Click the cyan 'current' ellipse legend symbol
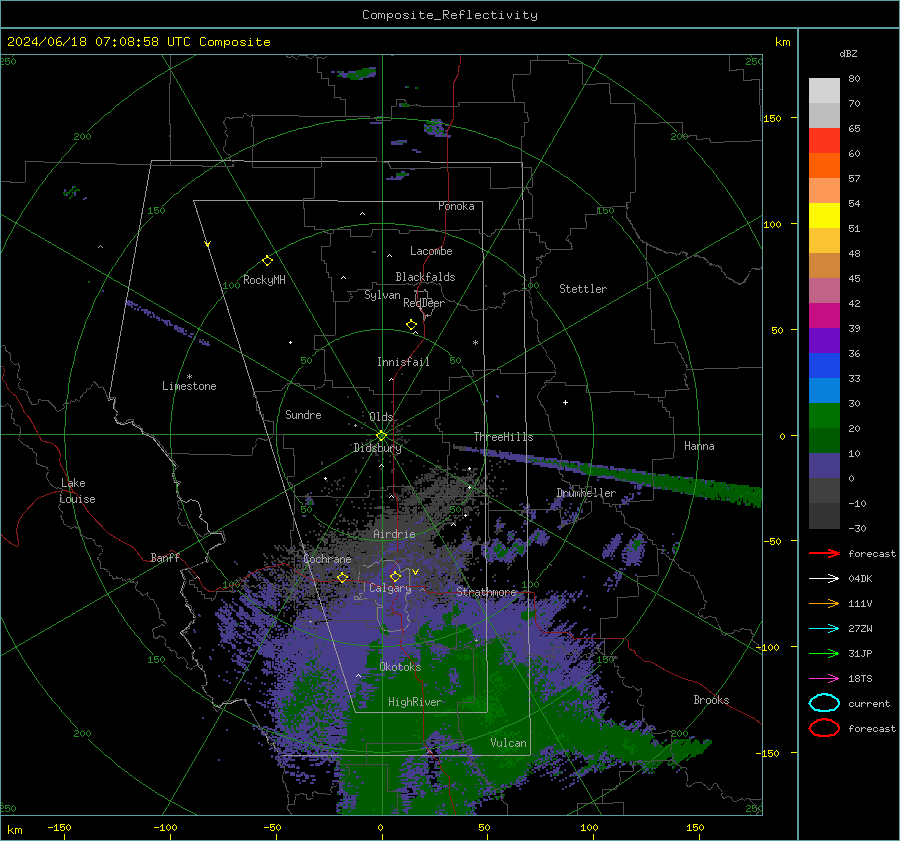 tap(824, 703)
